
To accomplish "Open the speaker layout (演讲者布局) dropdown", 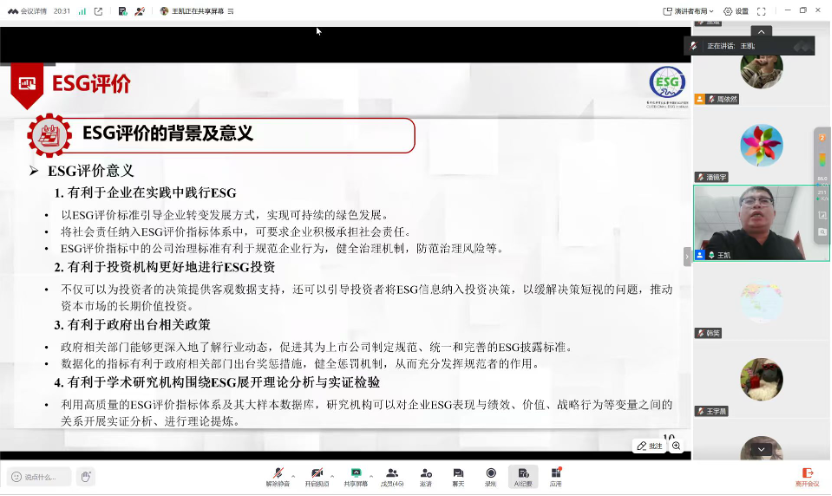I will [x=688, y=11].
